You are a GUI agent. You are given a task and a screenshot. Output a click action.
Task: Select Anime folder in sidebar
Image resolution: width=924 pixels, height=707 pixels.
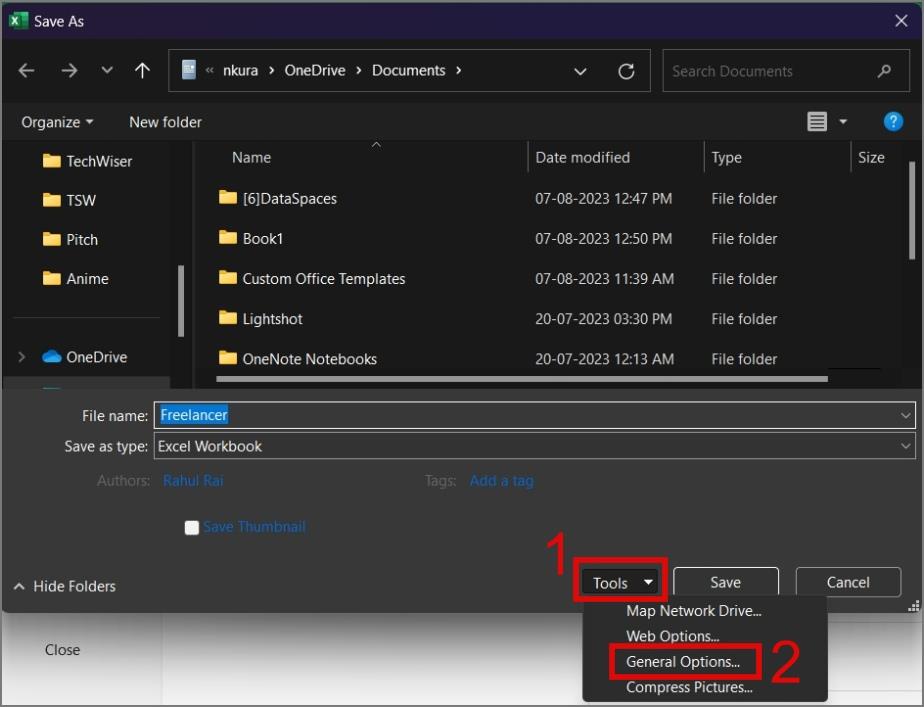[x=75, y=279]
